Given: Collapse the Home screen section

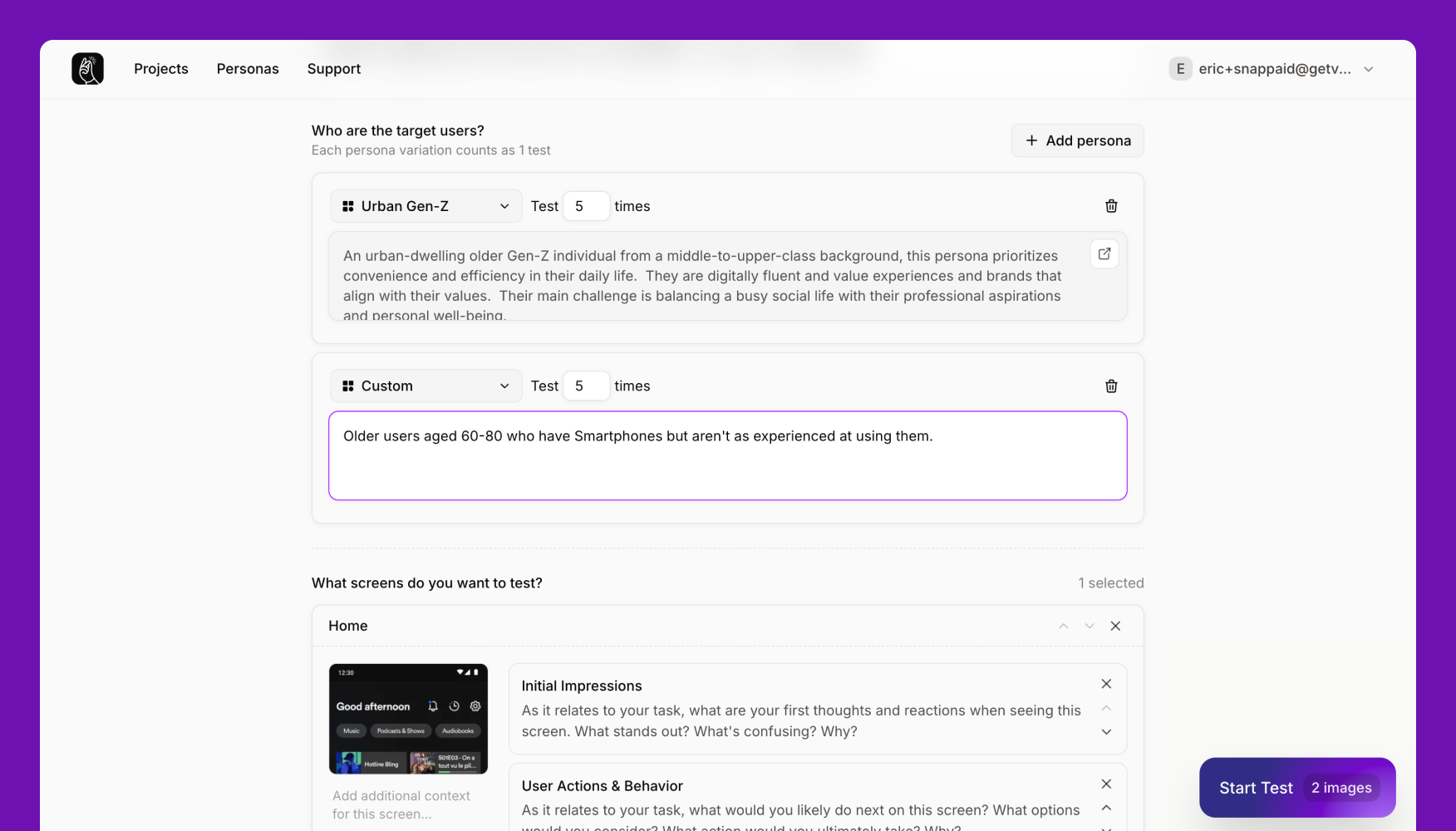Looking at the screenshot, I should pyautogui.click(x=1063, y=626).
